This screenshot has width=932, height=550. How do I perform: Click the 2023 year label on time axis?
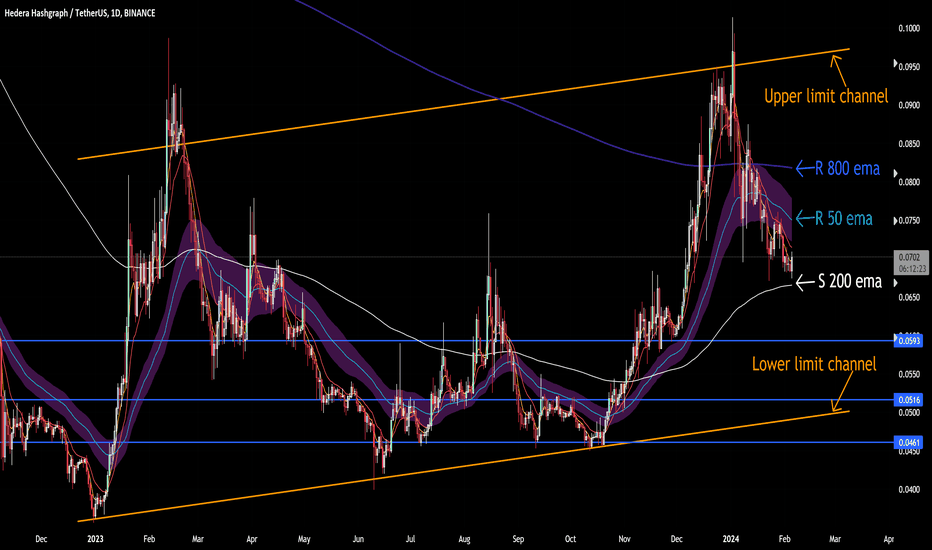(95, 539)
